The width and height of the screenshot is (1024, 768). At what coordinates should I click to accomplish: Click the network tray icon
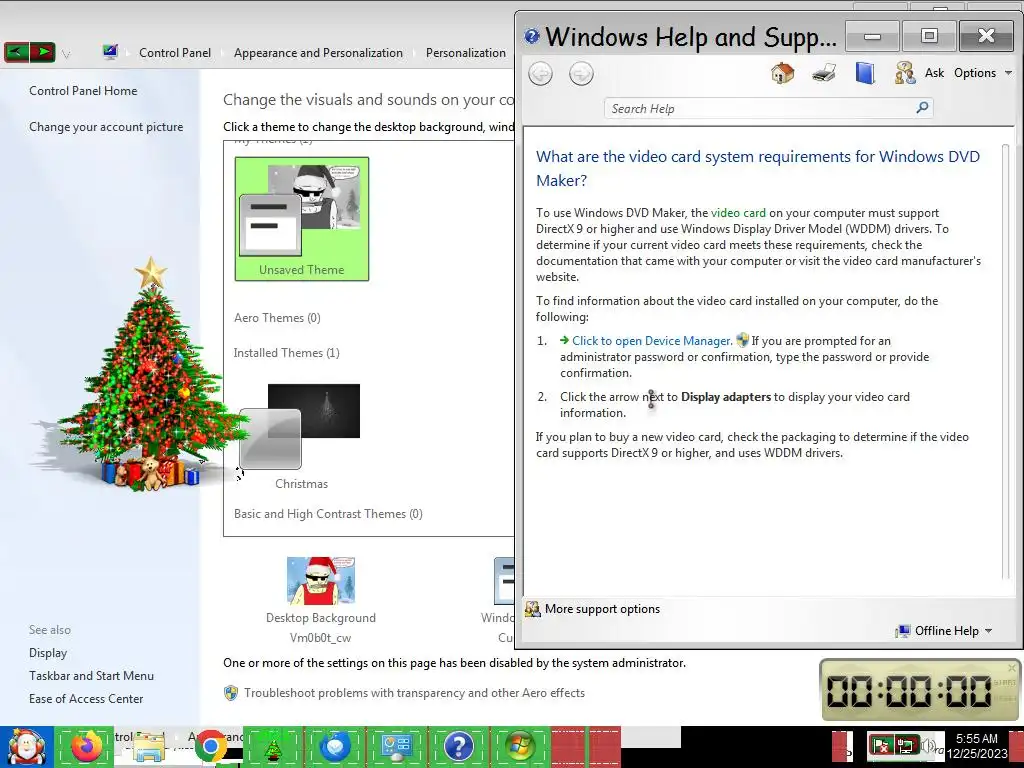905,745
